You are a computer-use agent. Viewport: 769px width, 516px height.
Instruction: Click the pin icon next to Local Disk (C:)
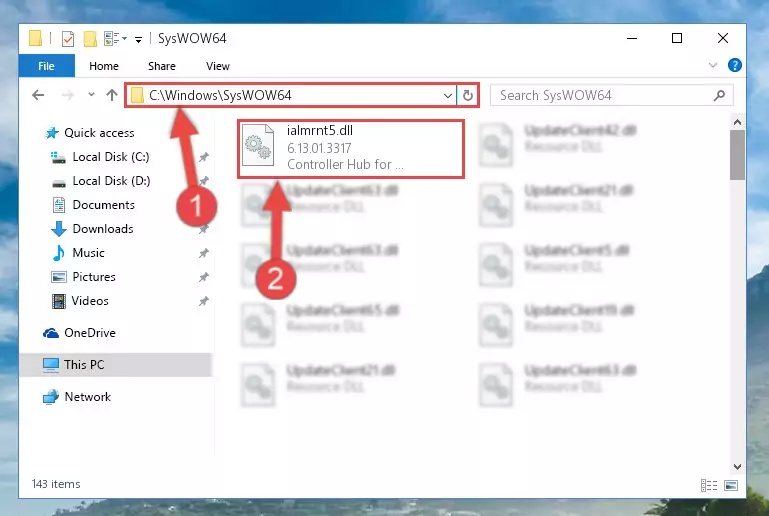pyautogui.click(x=204, y=157)
